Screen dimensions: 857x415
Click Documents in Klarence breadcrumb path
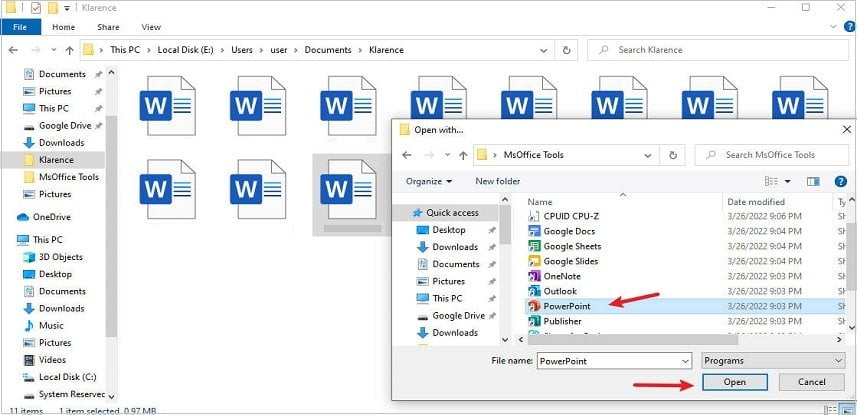pyautogui.click(x=328, y=50)
